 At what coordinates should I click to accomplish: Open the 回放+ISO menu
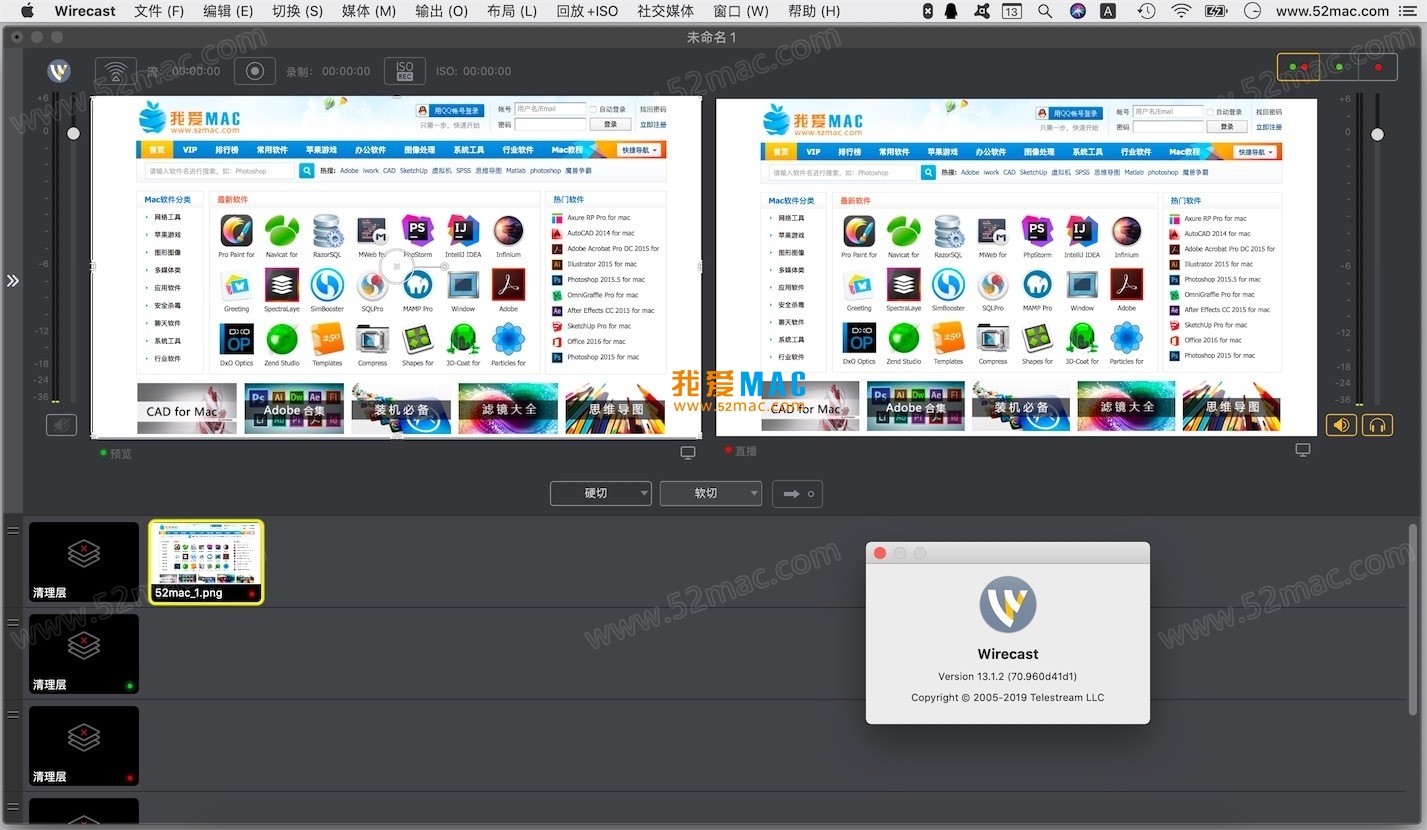click(x=588, y=11)
